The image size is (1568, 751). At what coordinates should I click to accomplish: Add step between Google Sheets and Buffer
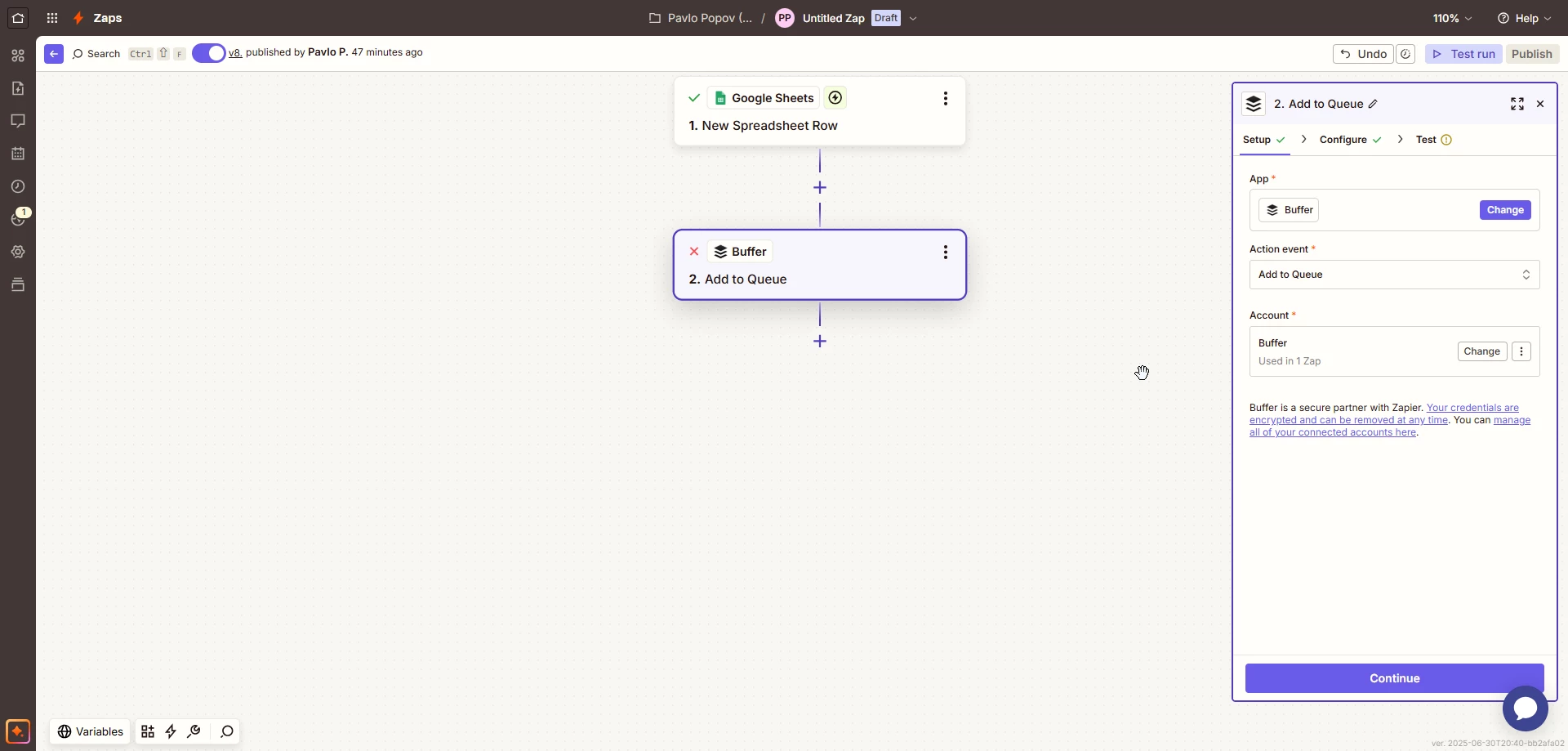(820, 188)
